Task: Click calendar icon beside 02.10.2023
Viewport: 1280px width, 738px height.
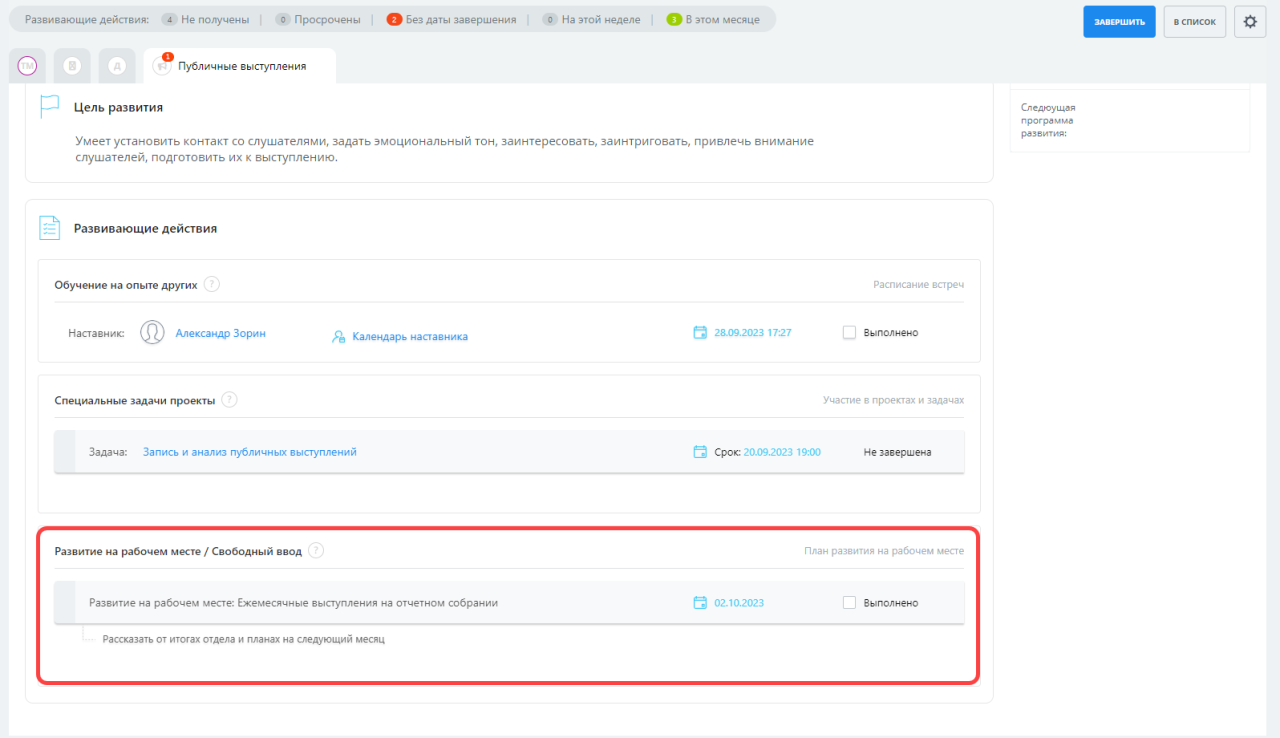Action: [700, 603]
